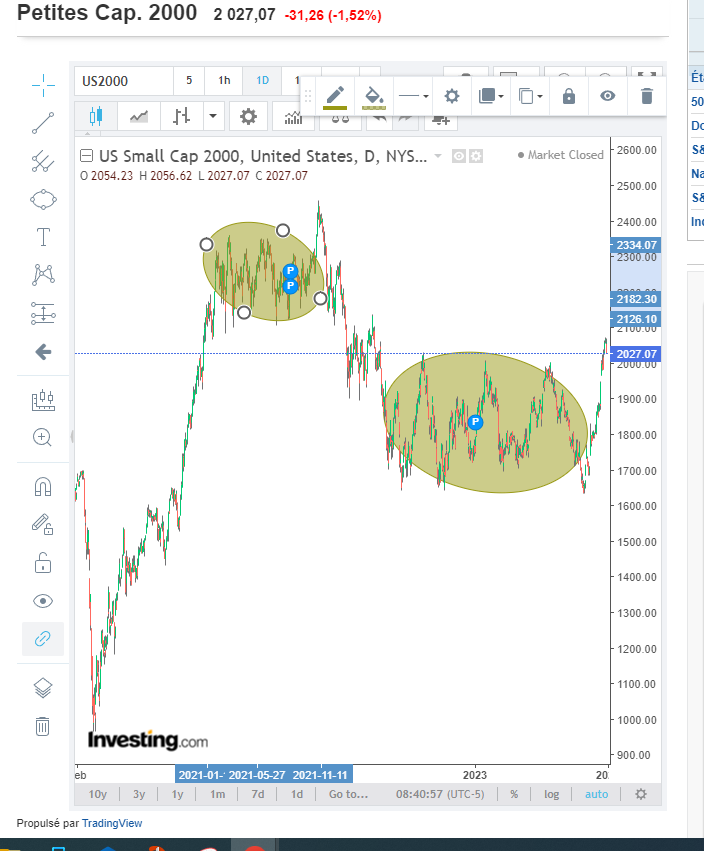Click the 2021-05-27 date axis label
Image resolution: width=704 pixels, height=851 pixels.
coord(257,774)
